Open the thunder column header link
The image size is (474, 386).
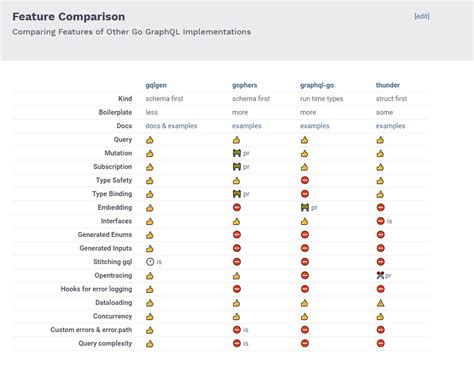pos(388,85)
